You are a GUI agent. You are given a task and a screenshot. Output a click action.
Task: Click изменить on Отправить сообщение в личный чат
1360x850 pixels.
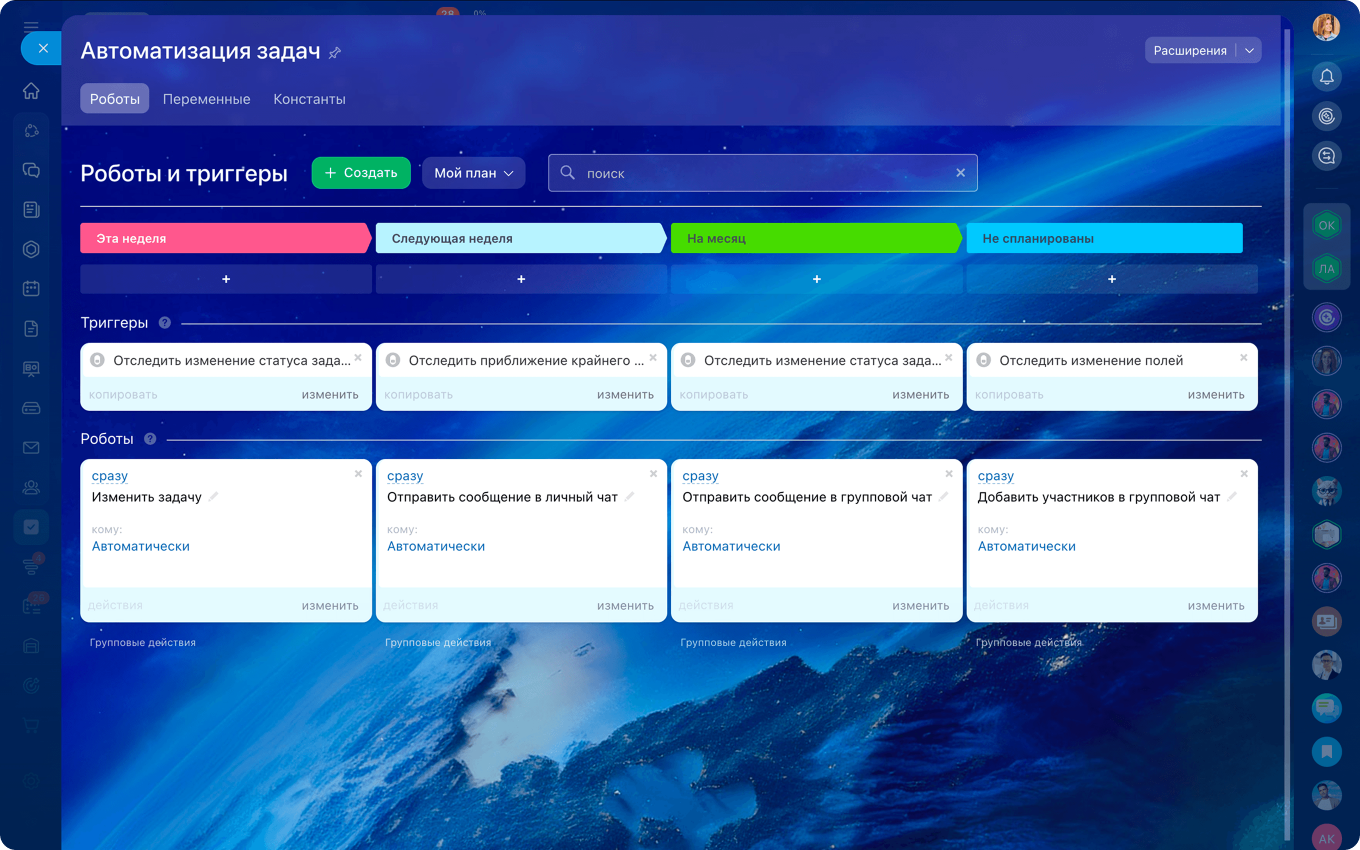click(x=625, y=605)
